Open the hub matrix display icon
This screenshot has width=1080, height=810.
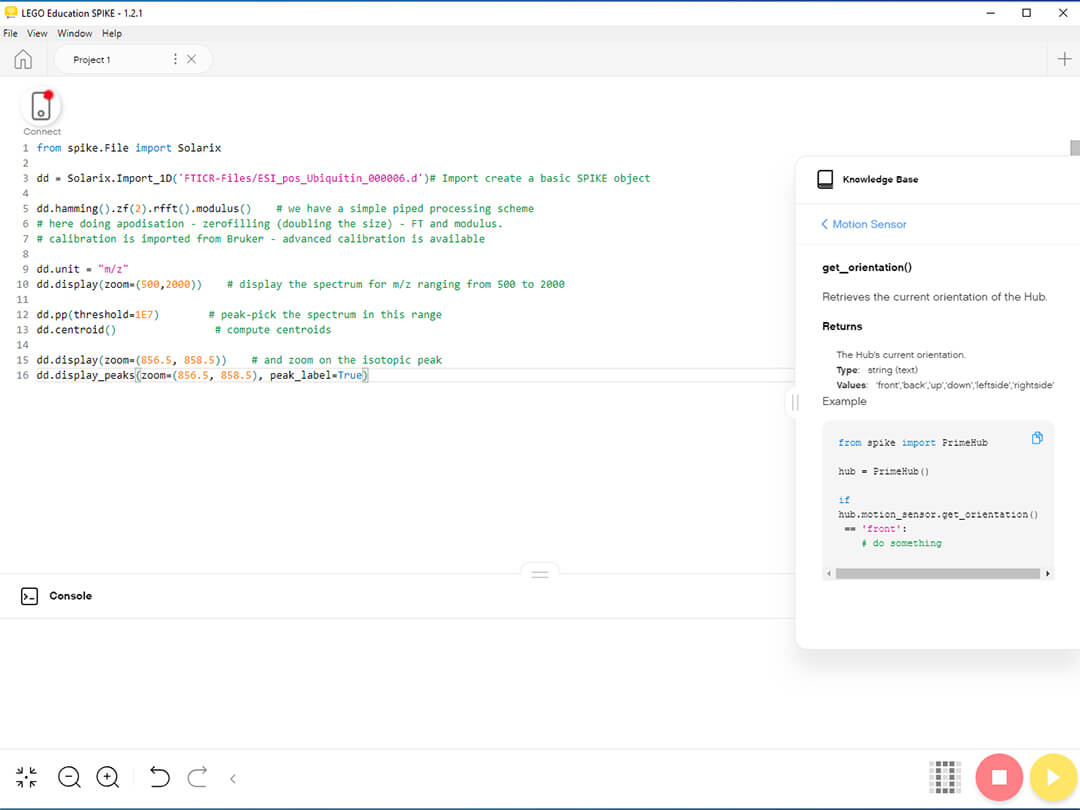945,777
